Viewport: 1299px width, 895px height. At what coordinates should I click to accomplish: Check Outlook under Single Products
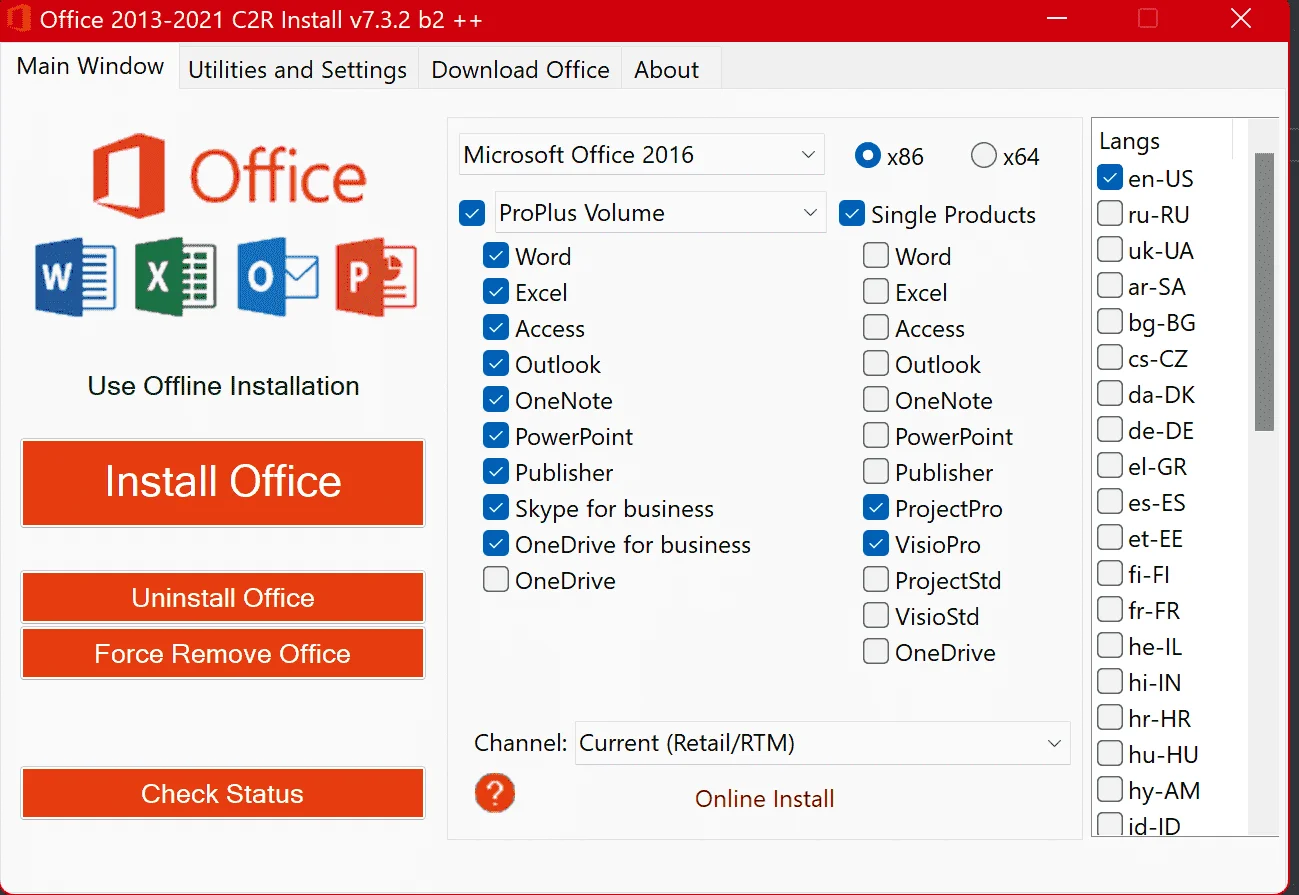point(876,364)
